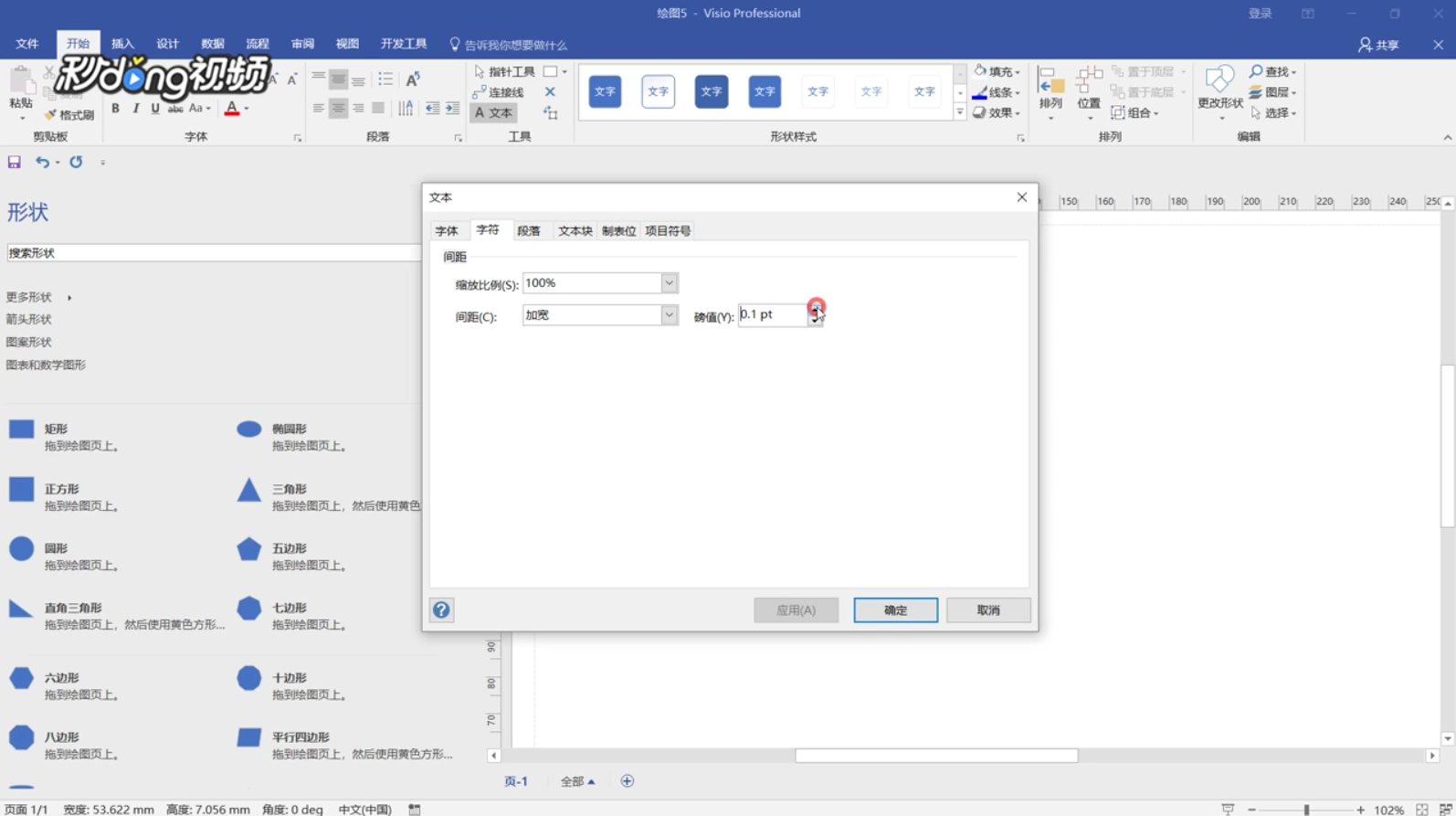Expand the shape styles gallery

[x=960, y=112]
